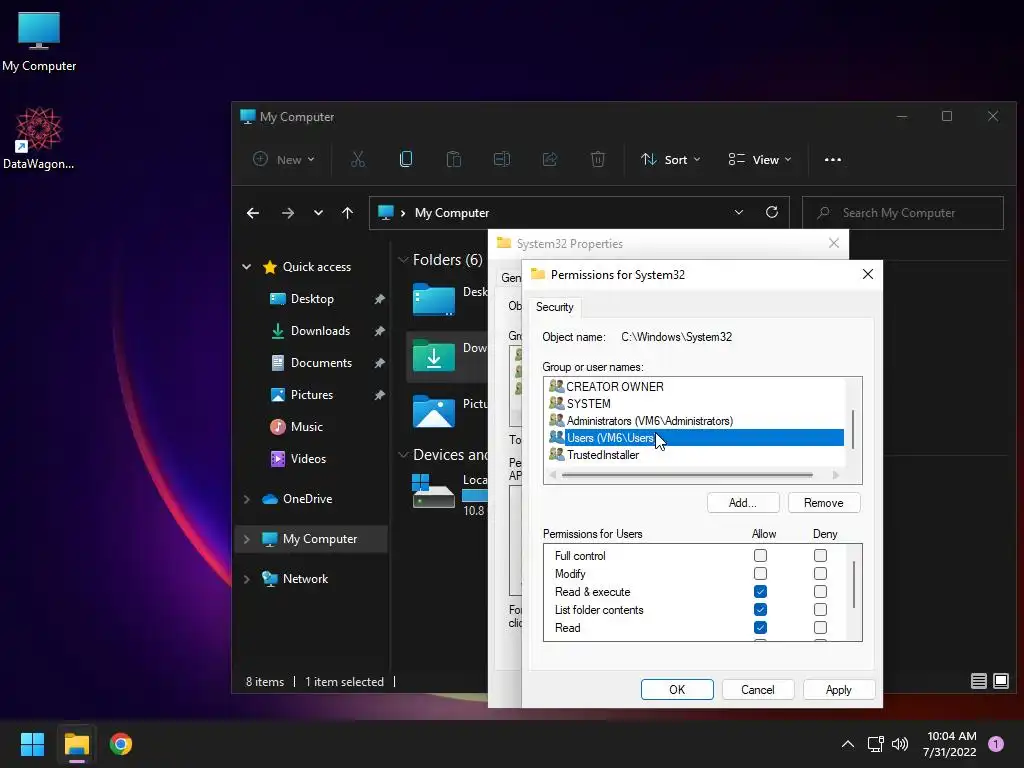1024x768 pixels.
Task: Click the Apply button
Action: pos(839,690)
